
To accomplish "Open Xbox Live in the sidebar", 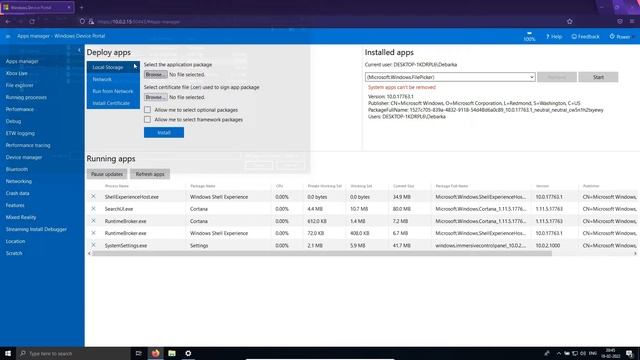I will [17, 73].
